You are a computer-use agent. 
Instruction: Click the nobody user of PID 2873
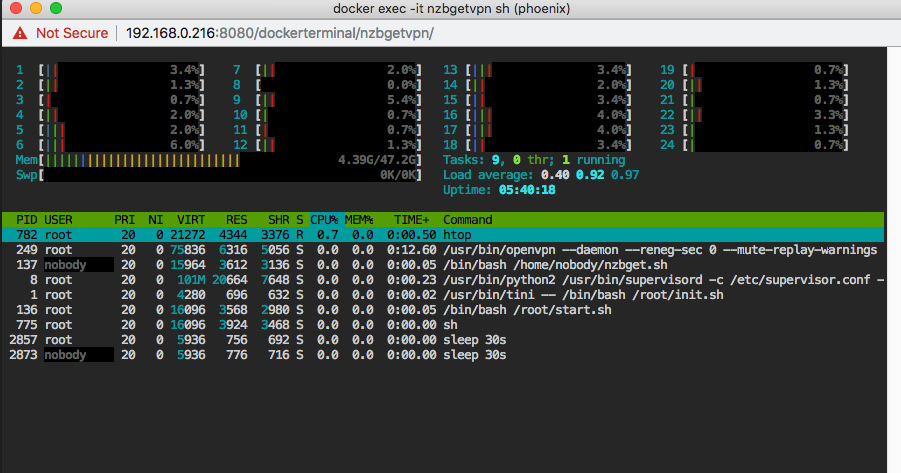coord(65,355)
